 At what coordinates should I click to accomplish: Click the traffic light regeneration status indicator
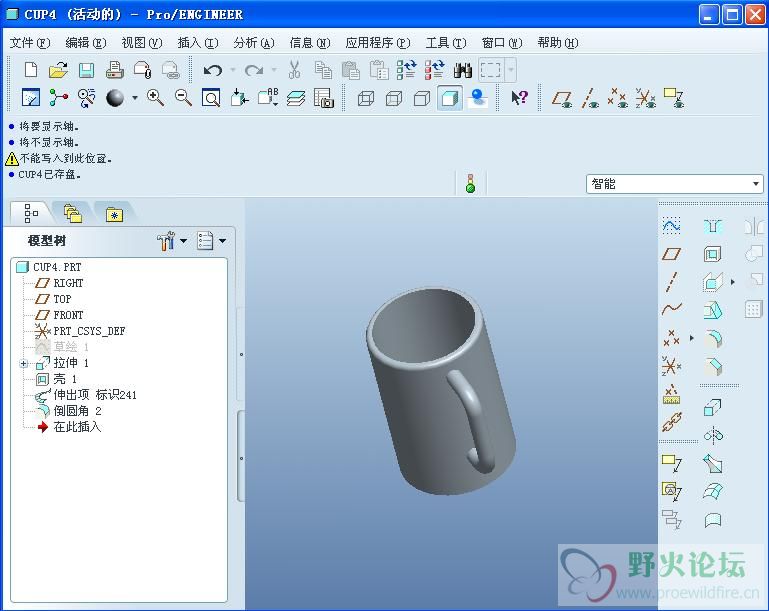(470, 183)
